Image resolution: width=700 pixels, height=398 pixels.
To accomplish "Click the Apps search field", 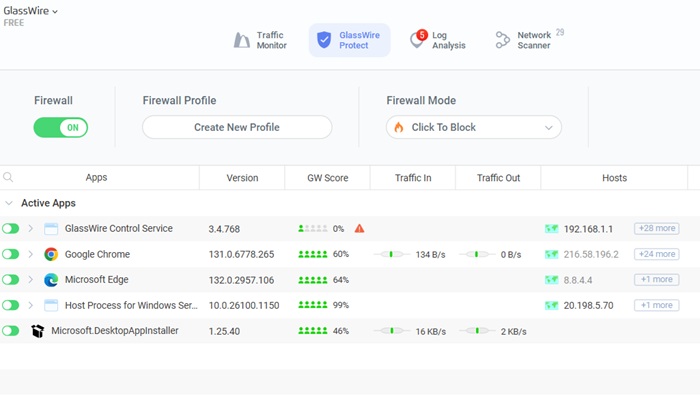I will point(100,178).
